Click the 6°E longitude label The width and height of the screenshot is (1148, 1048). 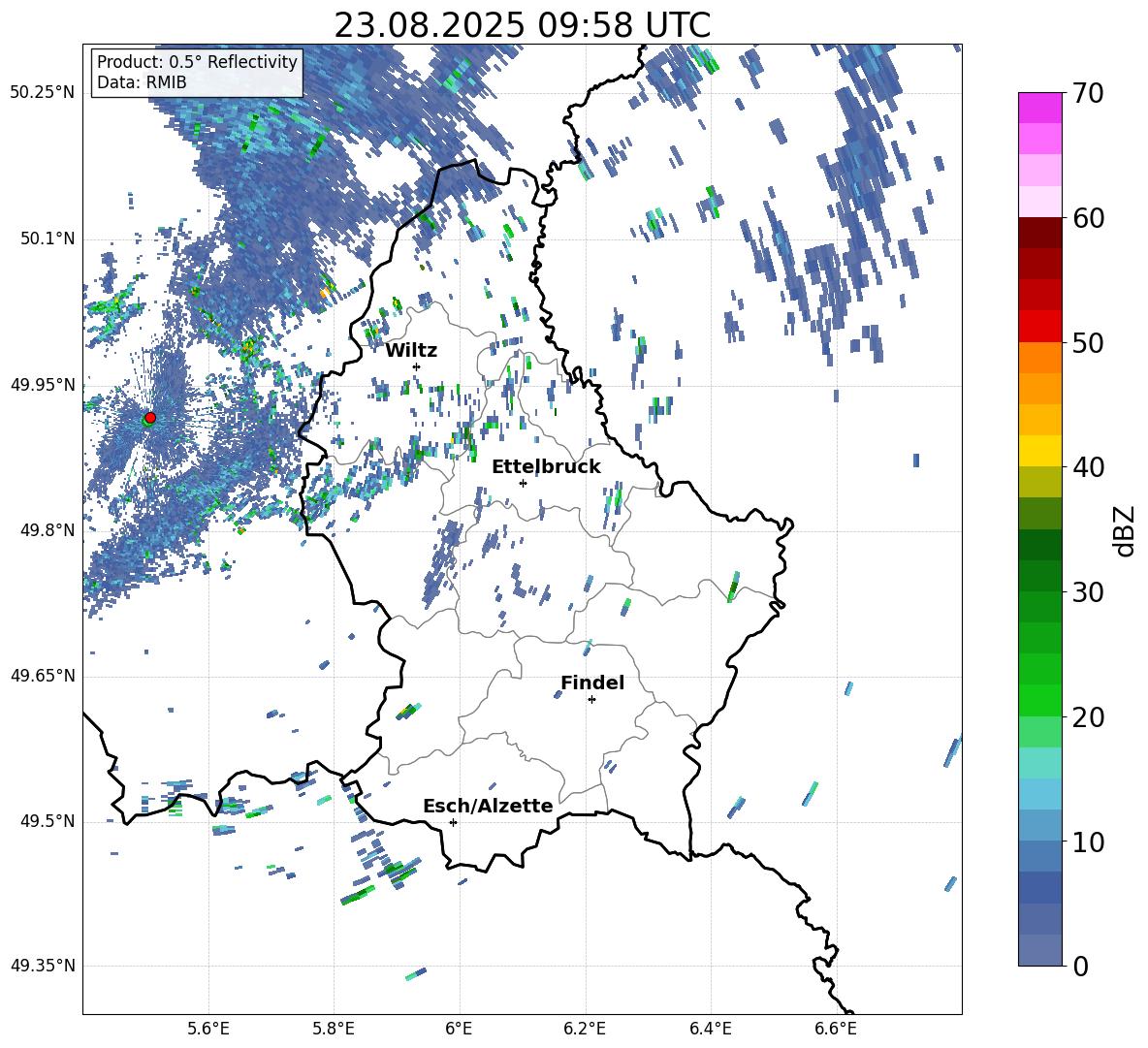point(459,1029)
